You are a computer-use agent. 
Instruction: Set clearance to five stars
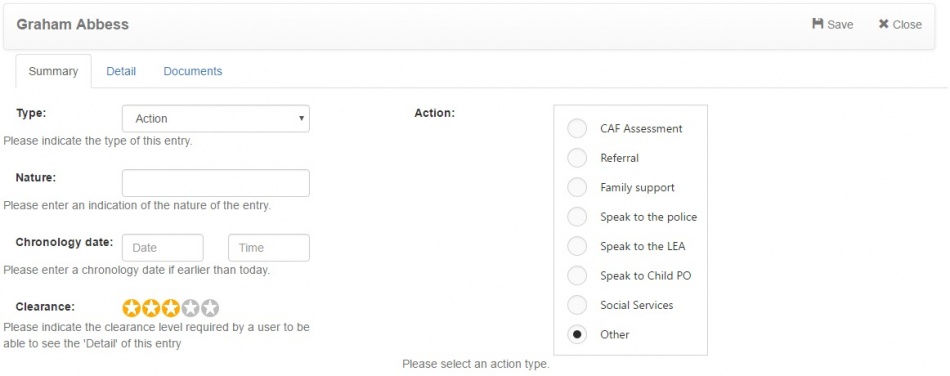point(210,308)
